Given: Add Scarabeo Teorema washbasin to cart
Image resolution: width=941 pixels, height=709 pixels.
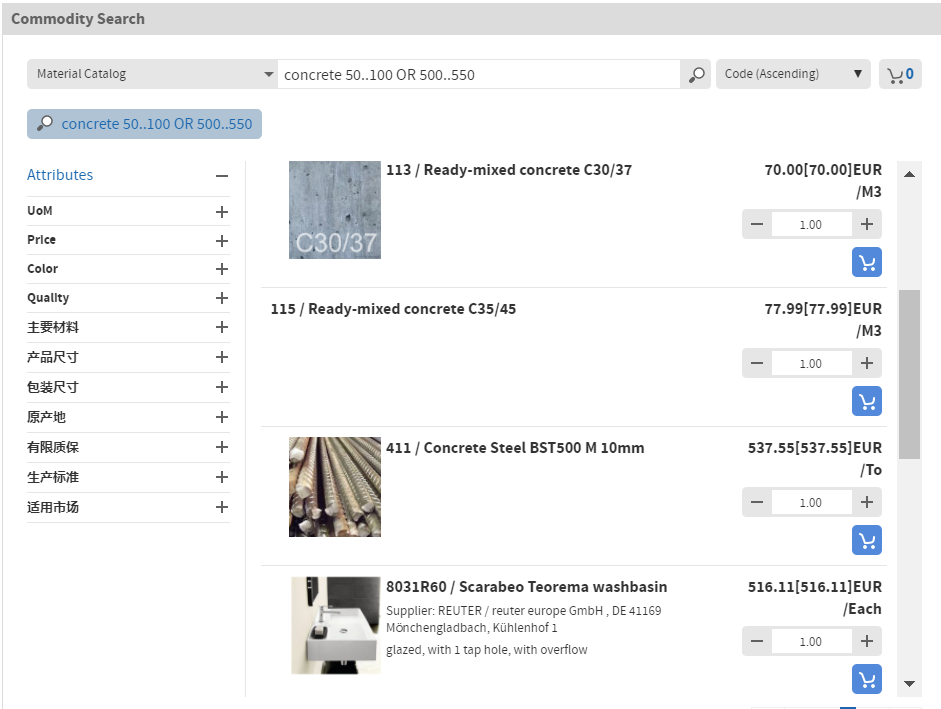Looking at the screenshot, I should [867, 679].
